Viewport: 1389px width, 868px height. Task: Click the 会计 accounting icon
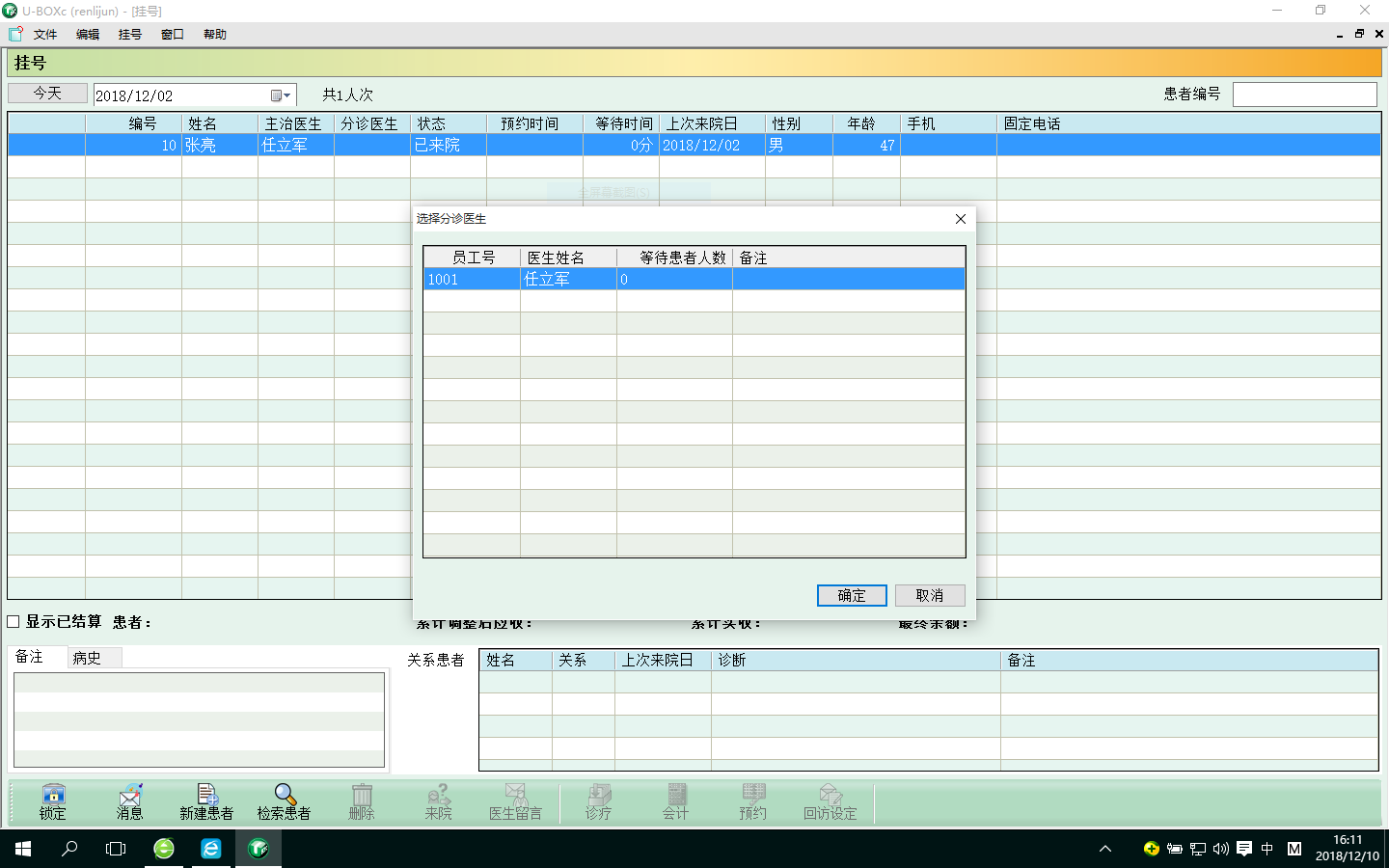tap(676, 801)
